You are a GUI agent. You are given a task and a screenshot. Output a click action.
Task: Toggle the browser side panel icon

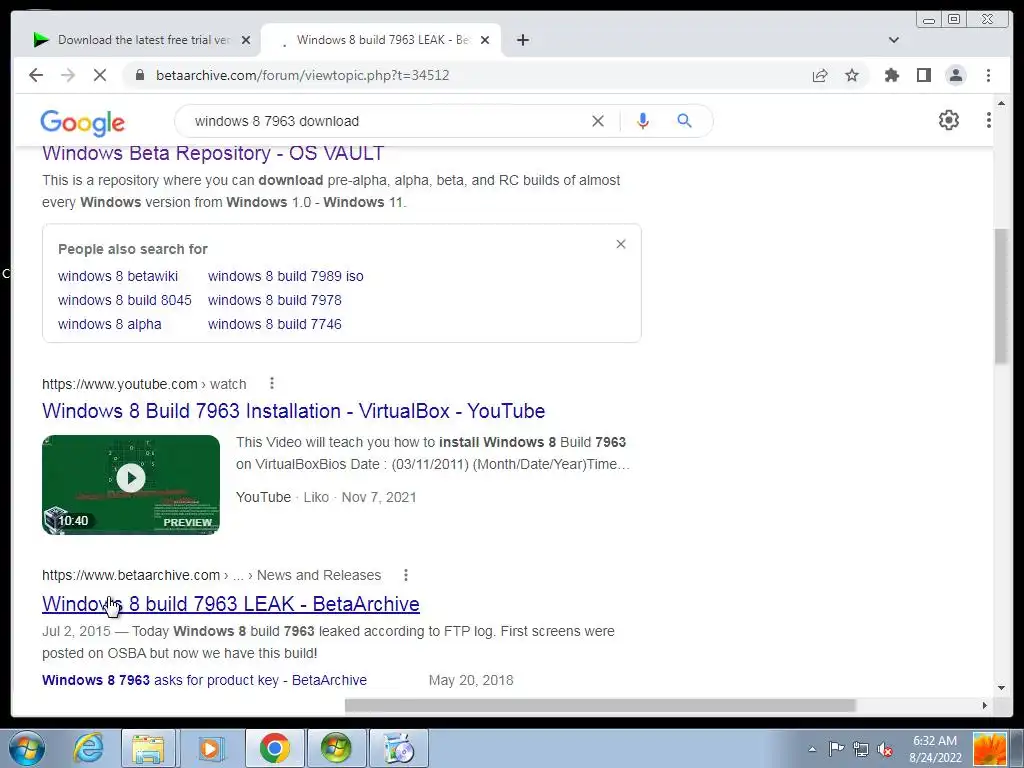point(923,75)
